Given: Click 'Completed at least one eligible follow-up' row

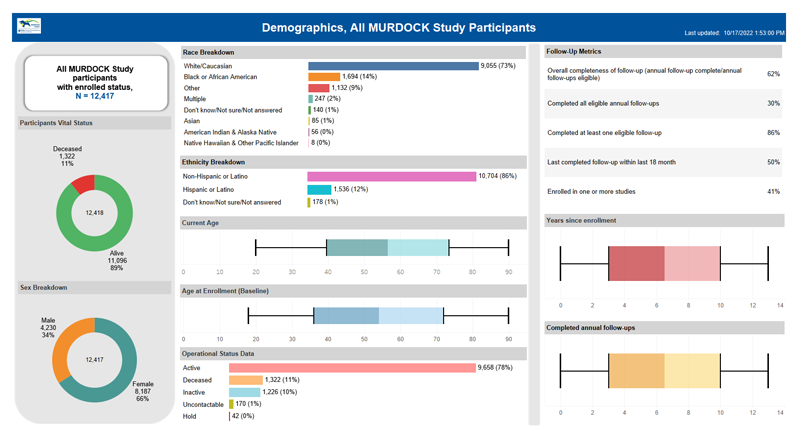Looking at the screenshot, I should tap(664, 133).
